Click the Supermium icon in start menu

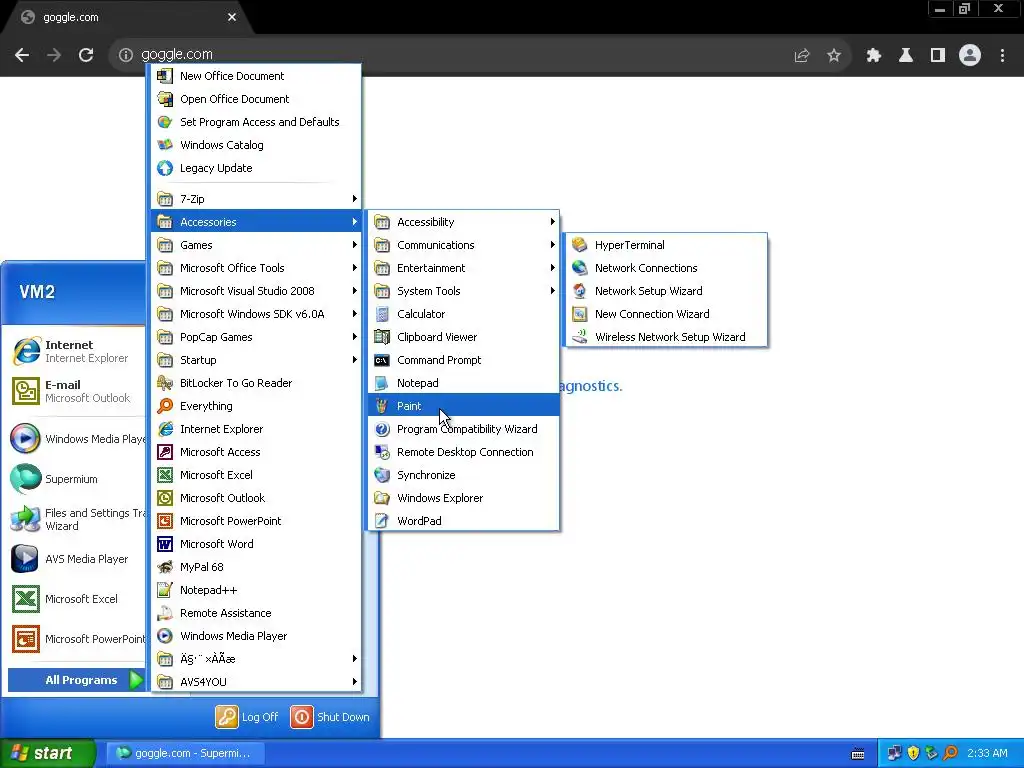pyautogui.click(x=26, y=479)
